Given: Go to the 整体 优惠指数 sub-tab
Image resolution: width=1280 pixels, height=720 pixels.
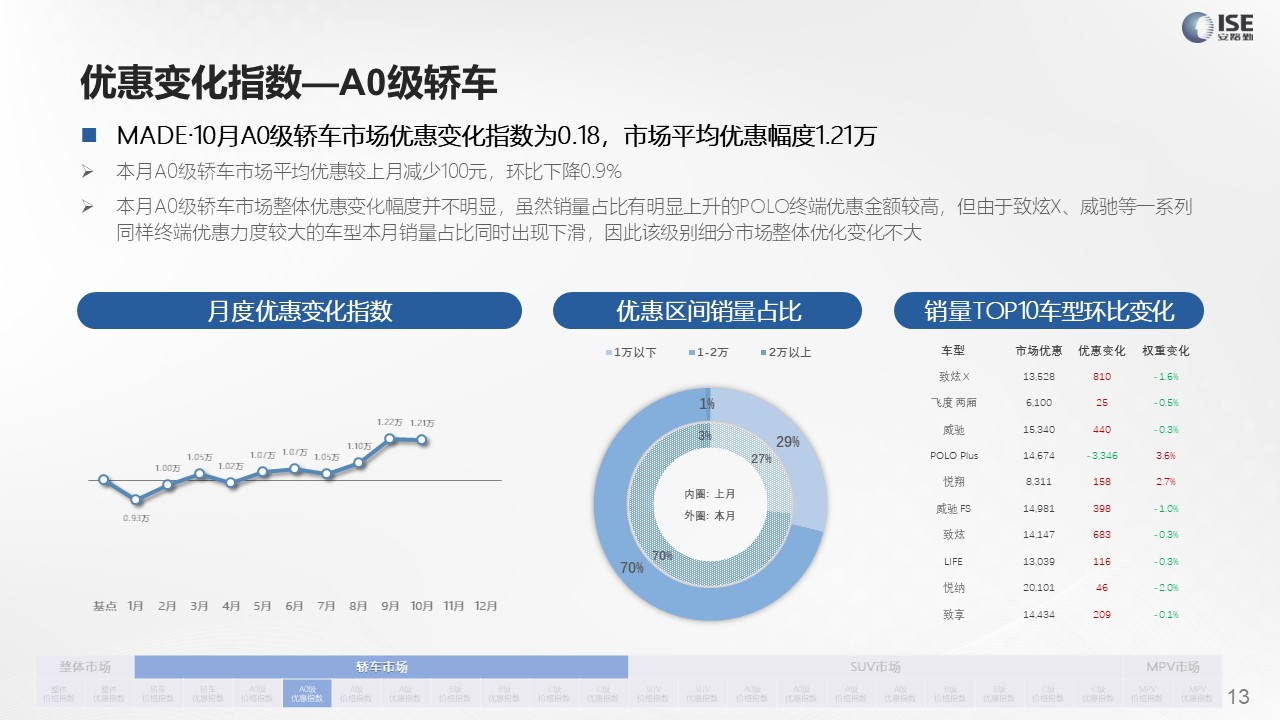Looking at the screenshot, I should coord(110,694).
